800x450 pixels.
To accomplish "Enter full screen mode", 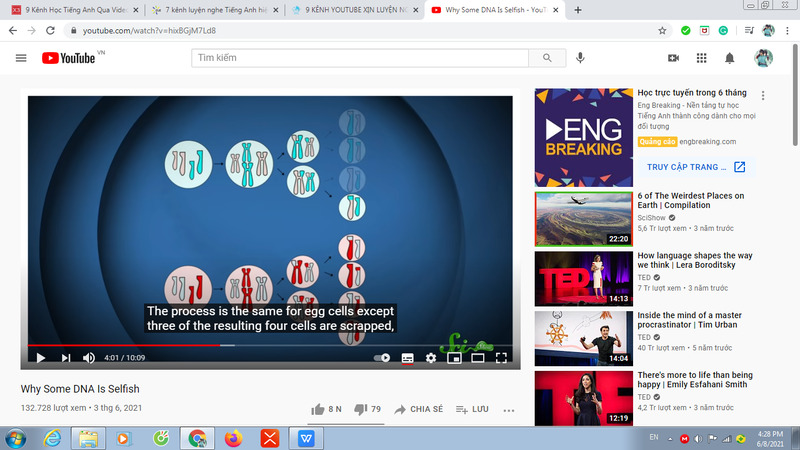I will coord(501,358).
